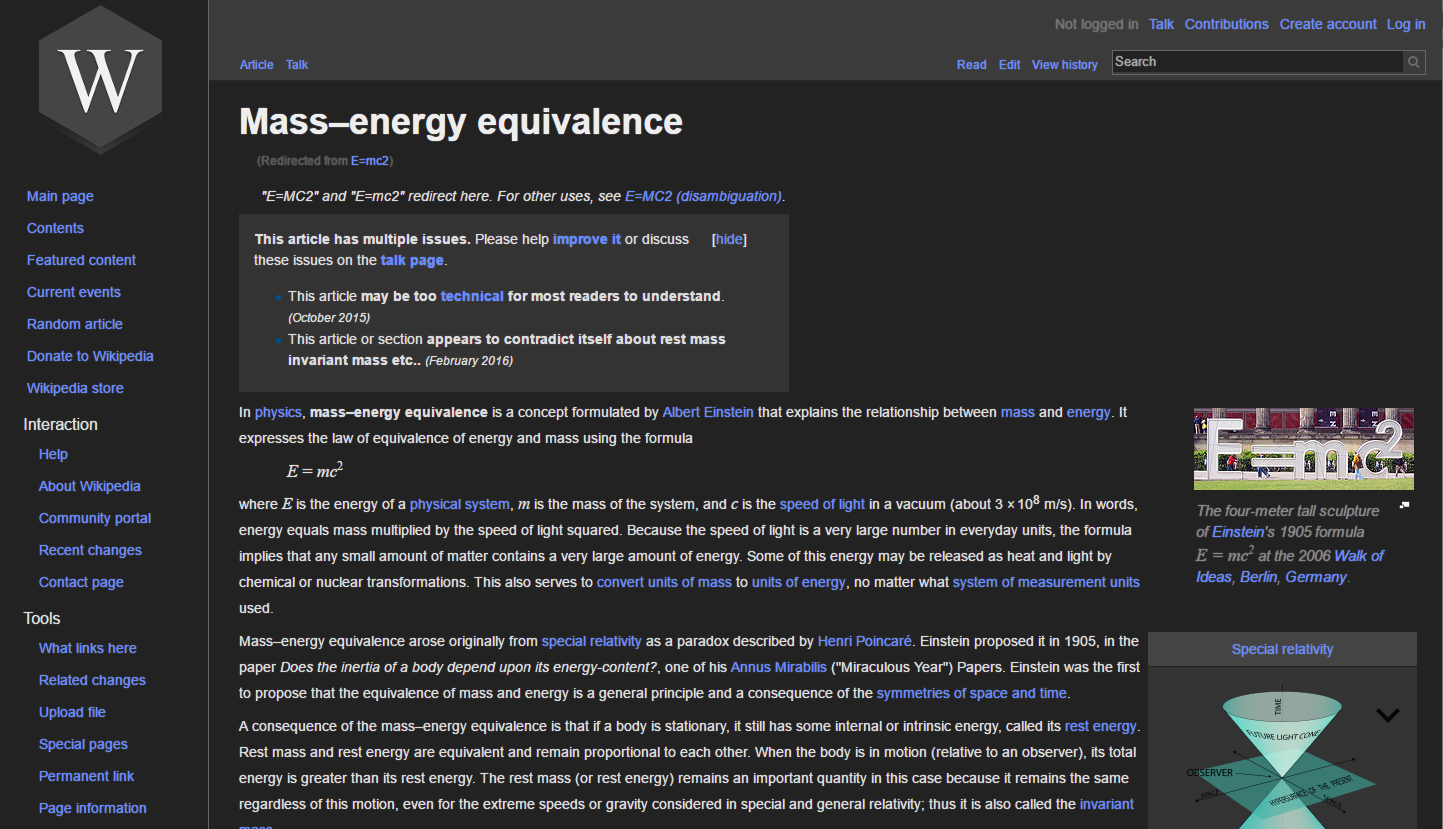
Task: Click the search magnifier icon
Action: tap(1414, 62)
